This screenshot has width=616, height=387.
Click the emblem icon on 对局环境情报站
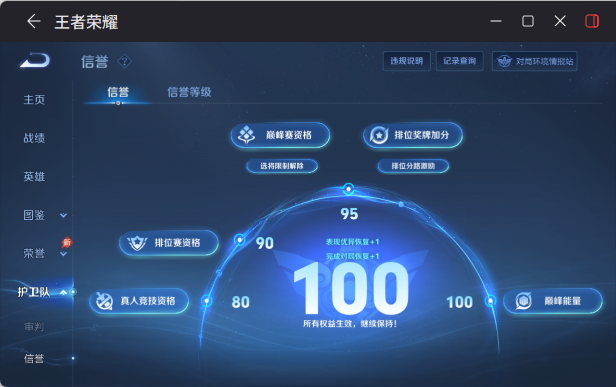[x=504, y=61]
